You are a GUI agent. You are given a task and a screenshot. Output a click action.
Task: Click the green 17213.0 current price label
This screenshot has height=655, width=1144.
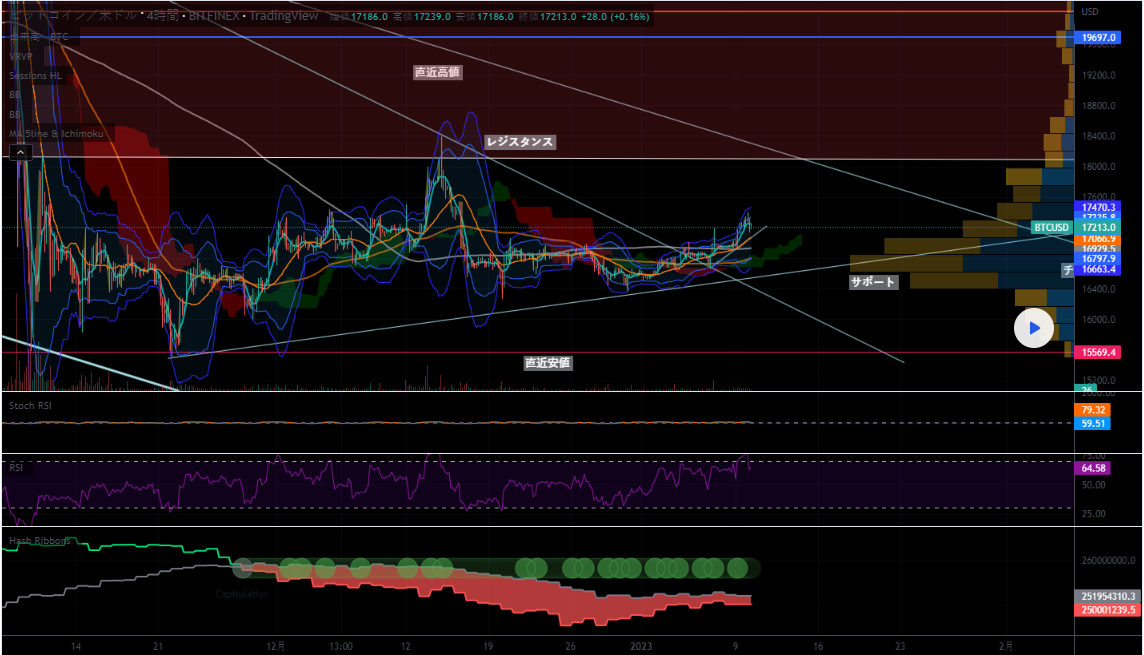(1098, 228)
